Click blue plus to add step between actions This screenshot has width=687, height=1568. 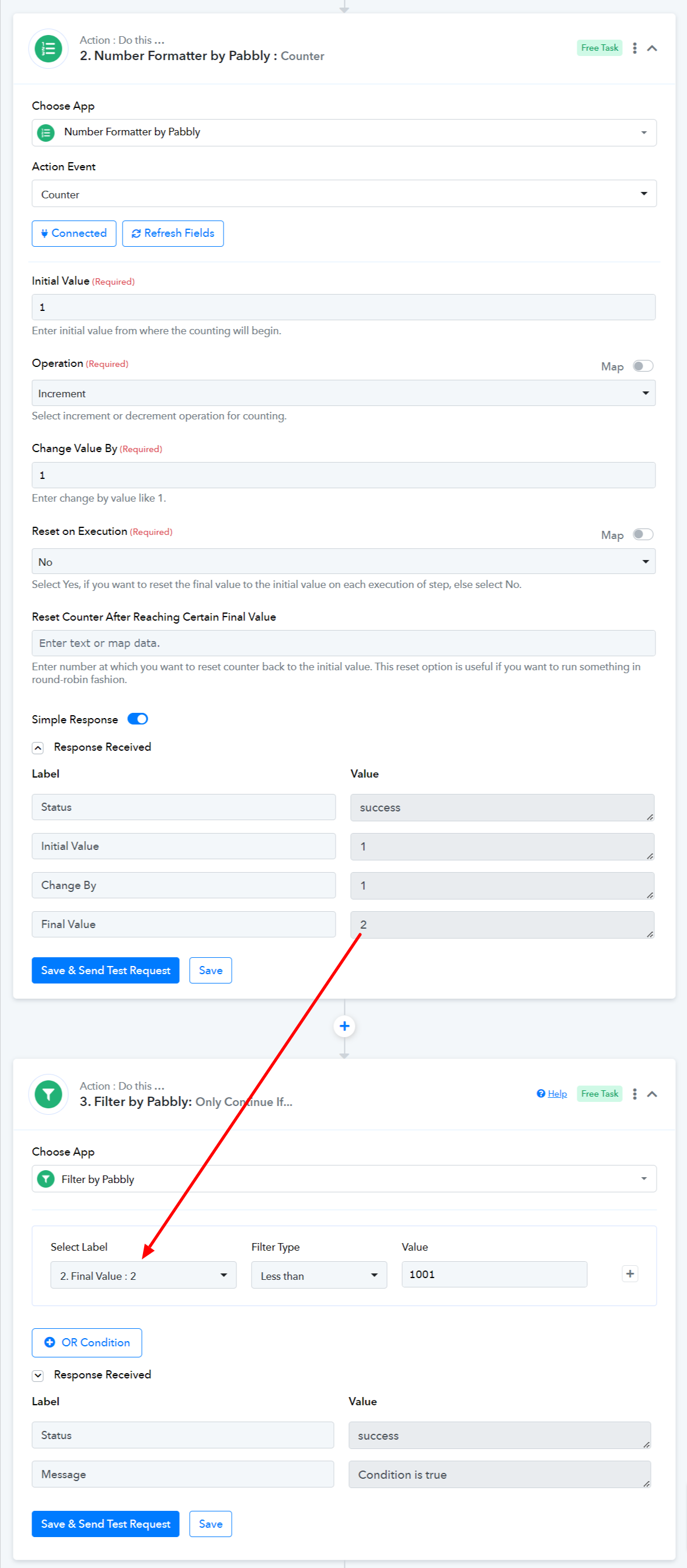[x=344, y=1025]
